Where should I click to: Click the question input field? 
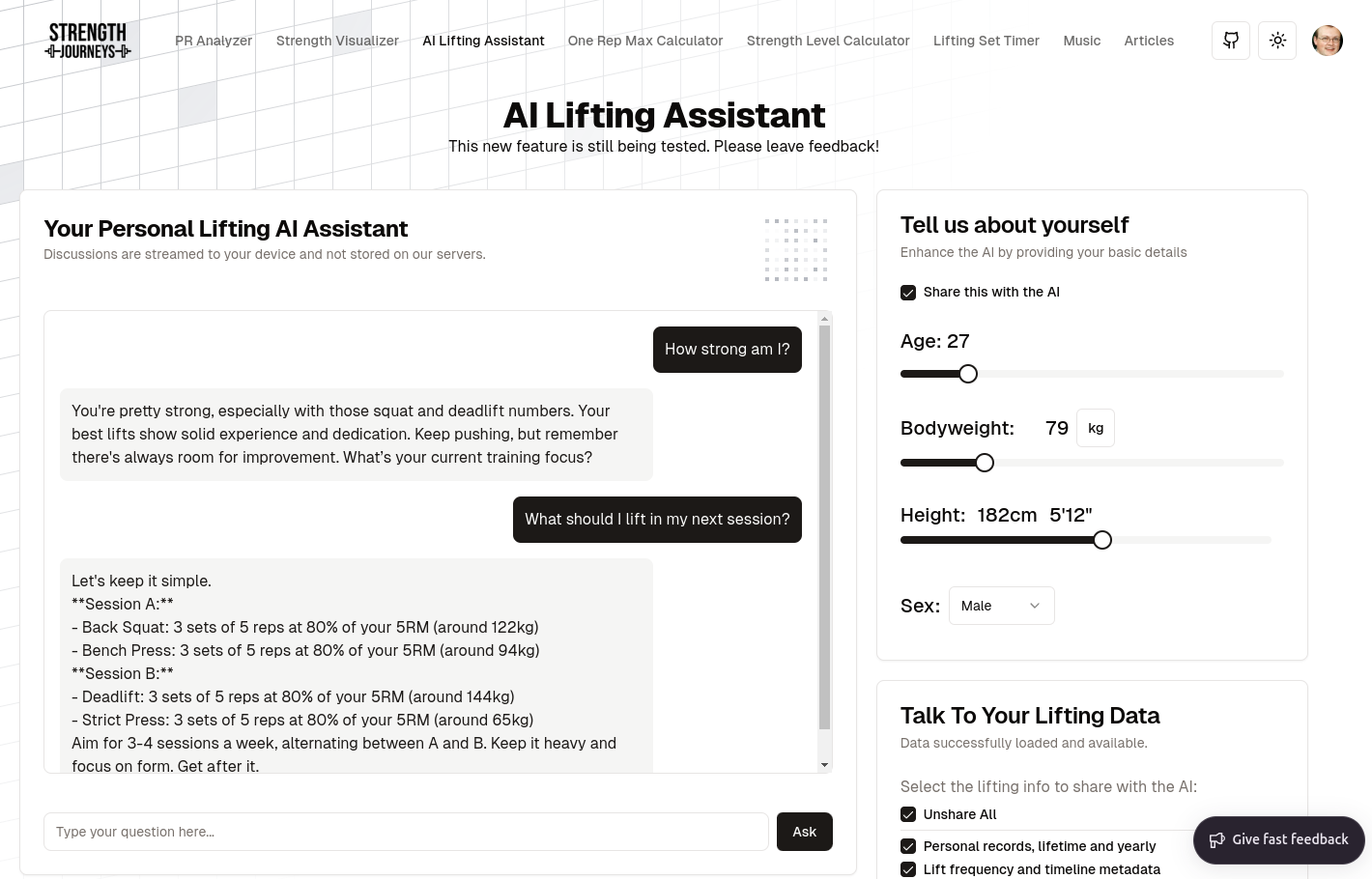coord(406,832)
